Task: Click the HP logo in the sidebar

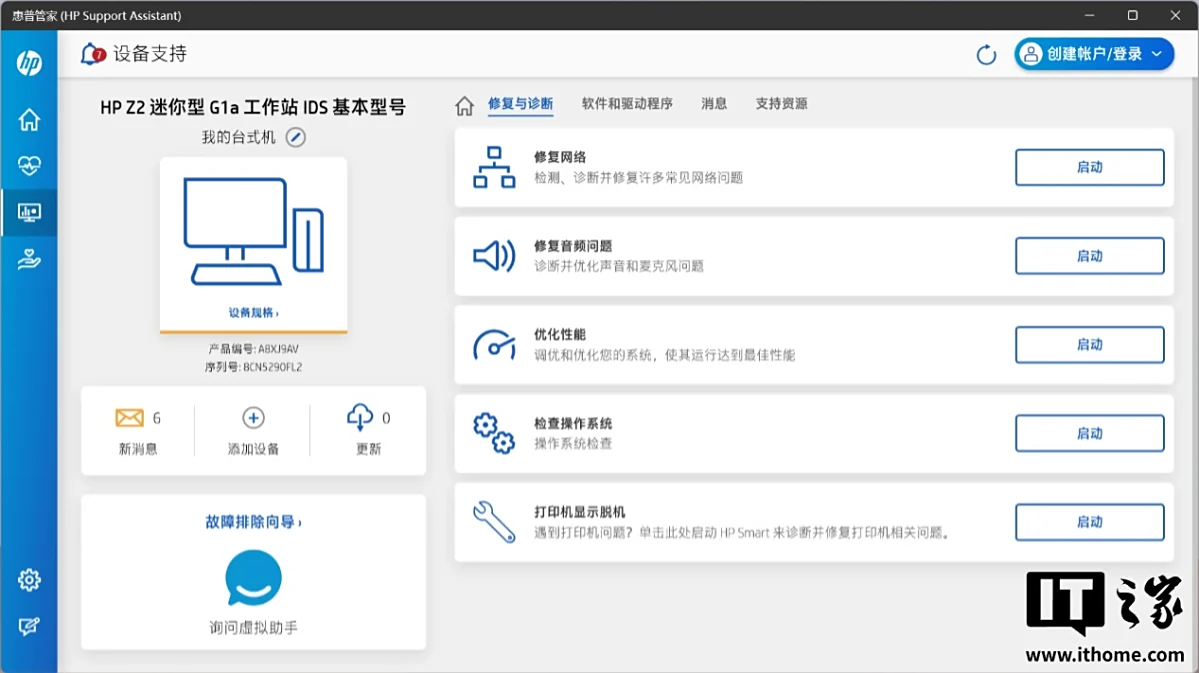Action: (x=29, y=63)
